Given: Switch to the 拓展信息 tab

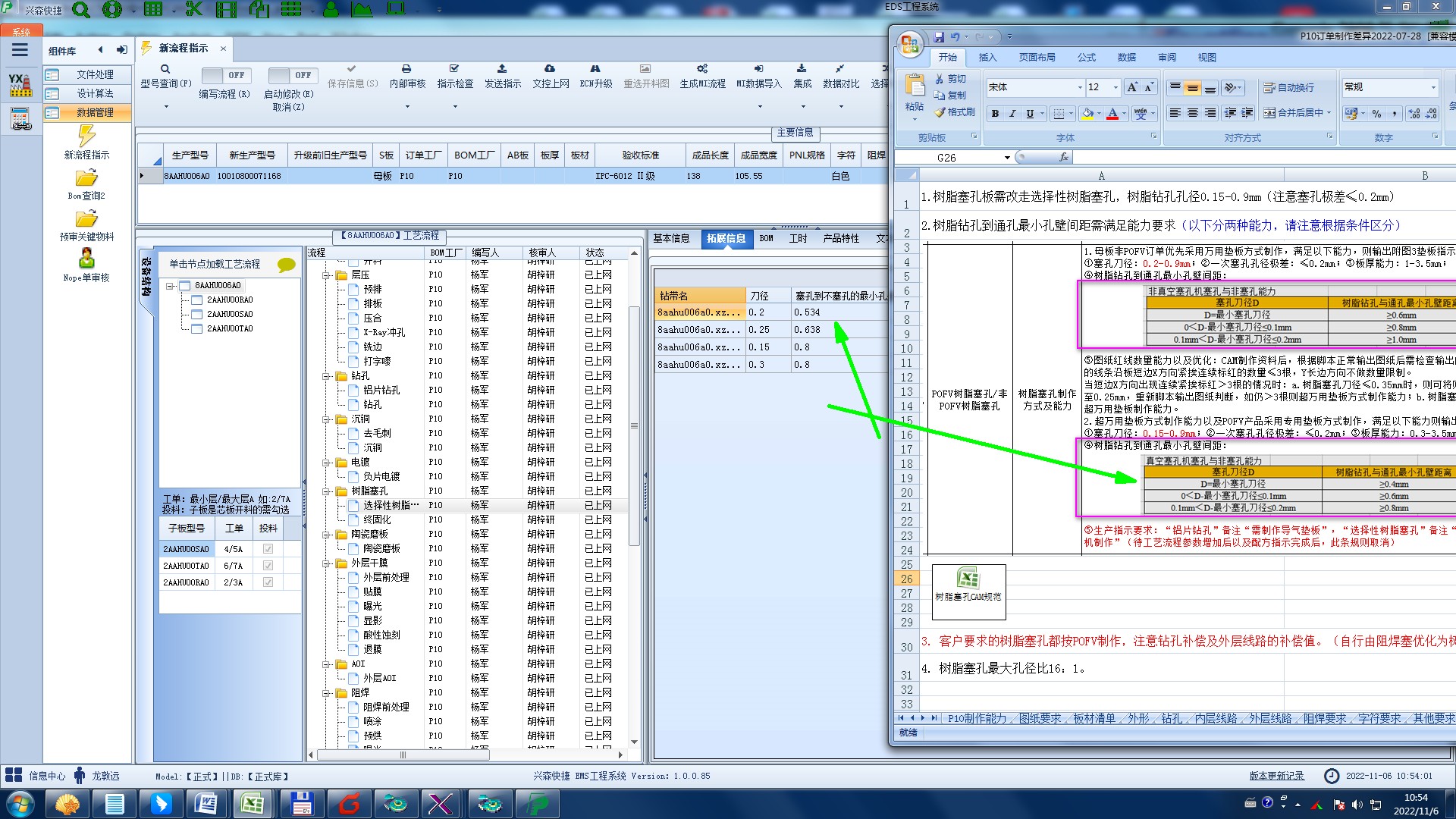Looking at the screenshot, I should pyautogui.click(x=726, y=238).
